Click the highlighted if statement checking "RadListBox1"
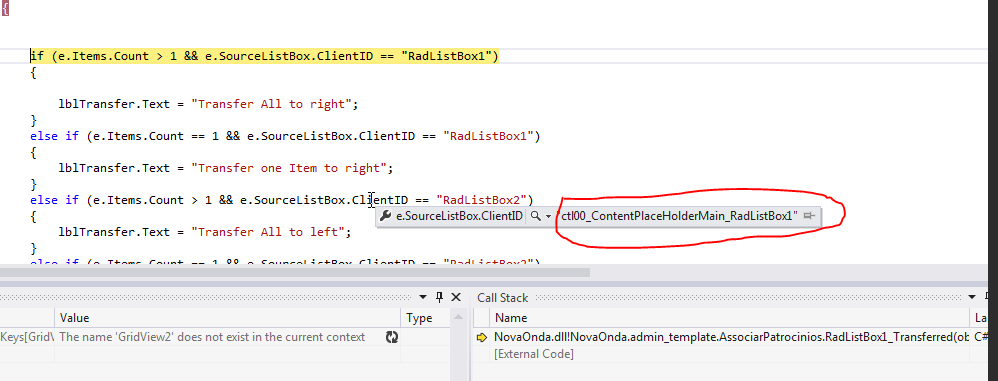Viewport: 998px width, 381px height. pos(264,56)
